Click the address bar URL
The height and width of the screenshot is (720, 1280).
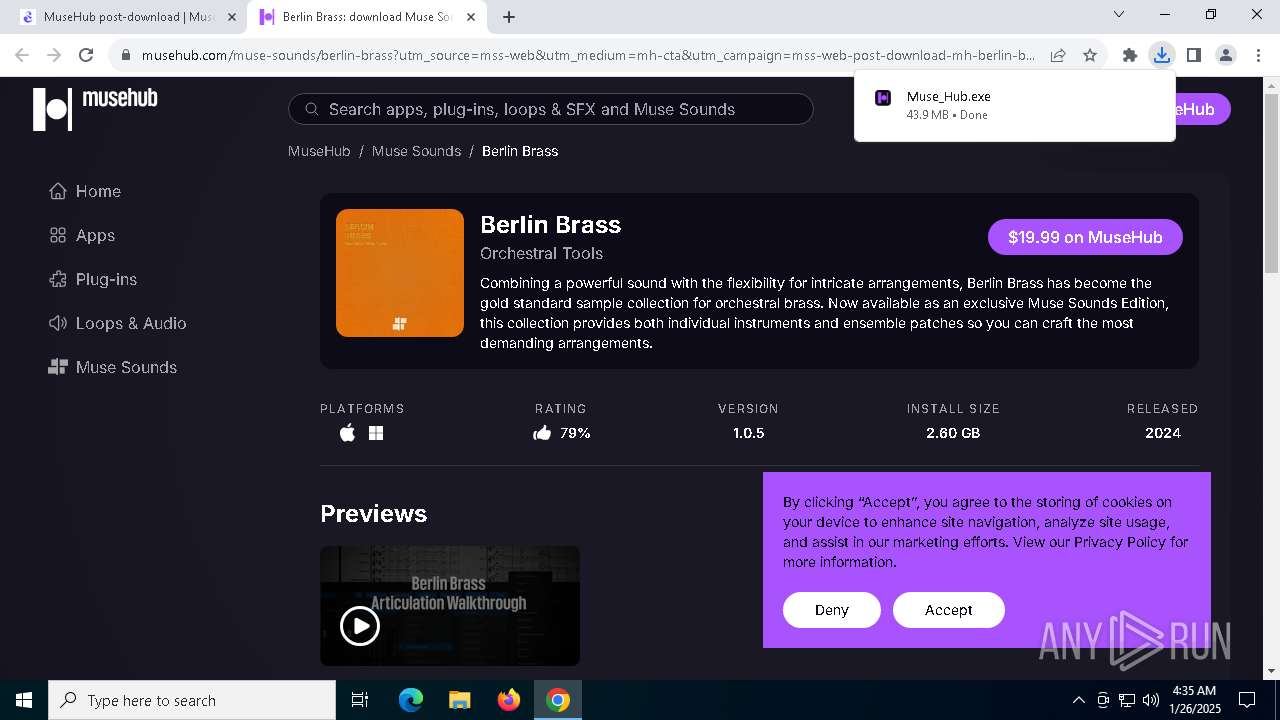(588, 55)
